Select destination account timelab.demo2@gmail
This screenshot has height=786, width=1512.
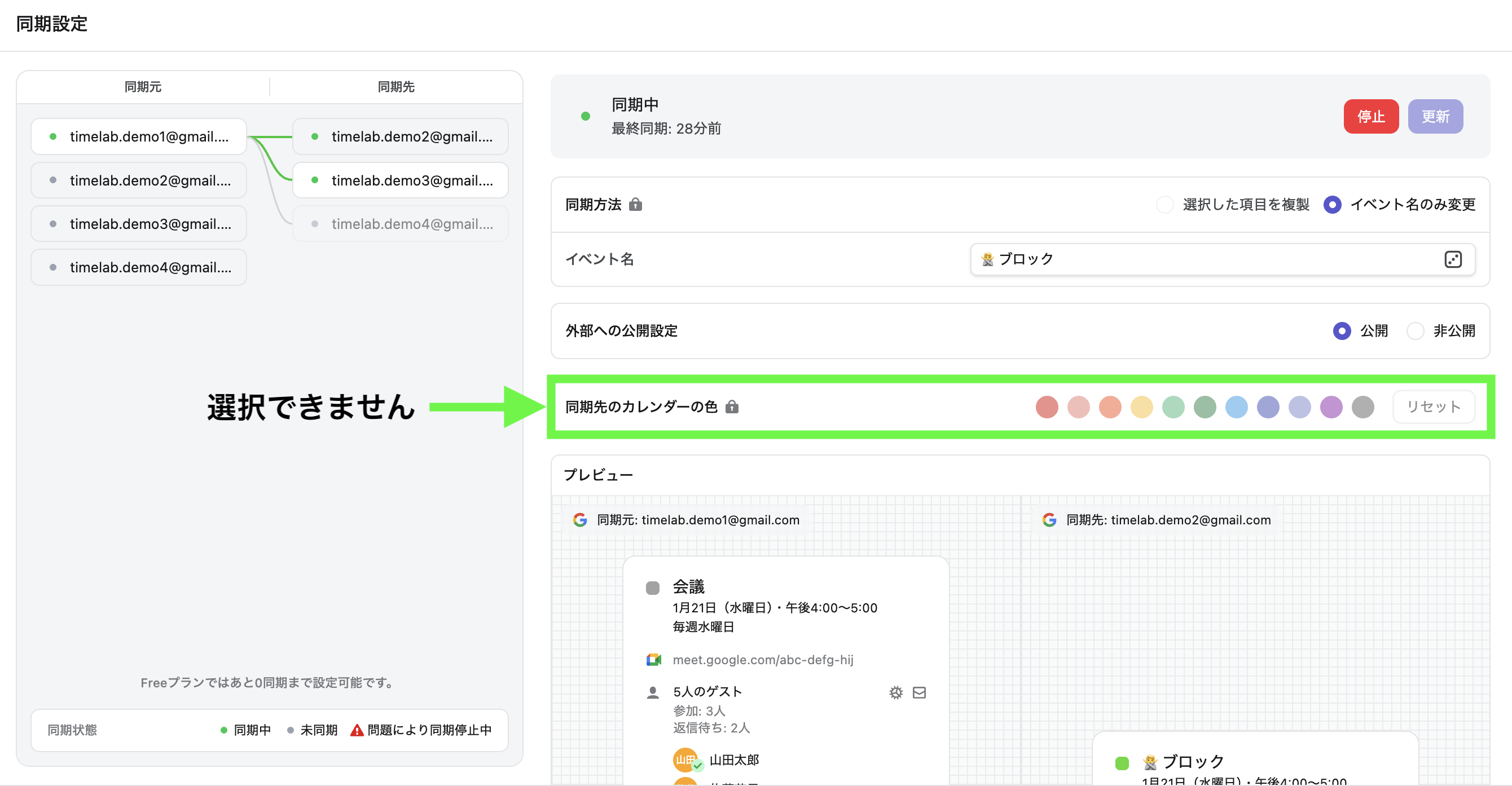[401, 136]
